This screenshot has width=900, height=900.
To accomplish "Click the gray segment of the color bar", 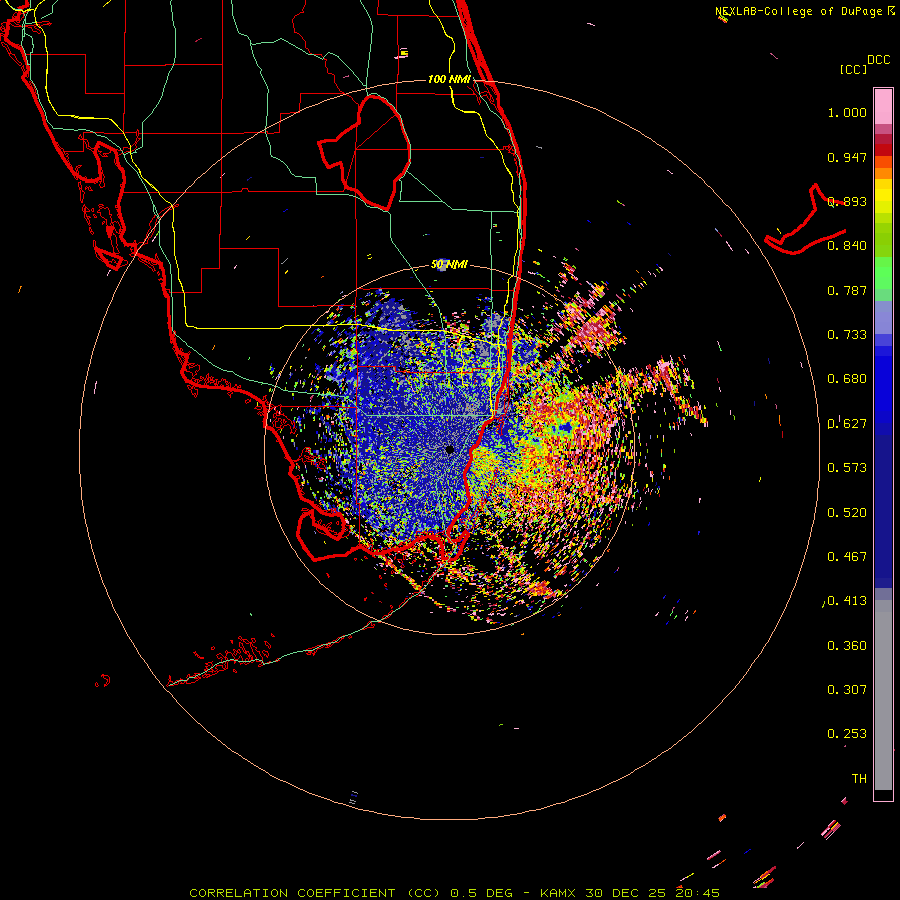I will (x=883, y=695).
